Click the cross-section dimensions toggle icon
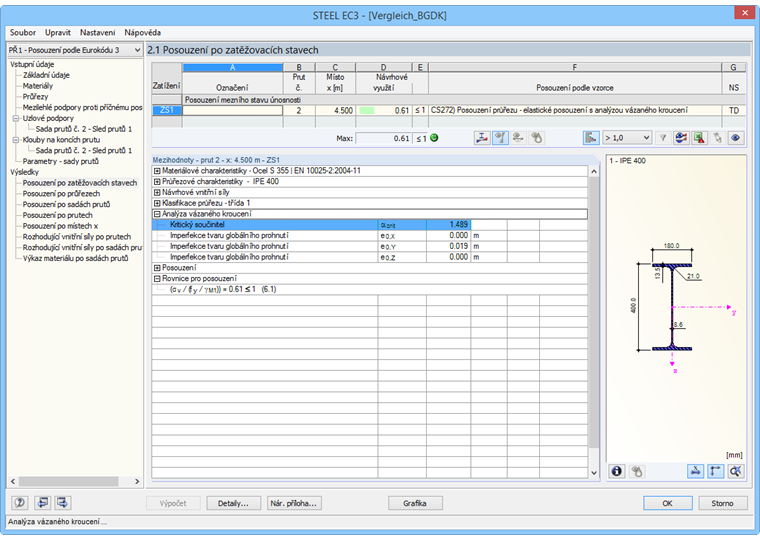The image size is (760, 541). tap(696, 471)
